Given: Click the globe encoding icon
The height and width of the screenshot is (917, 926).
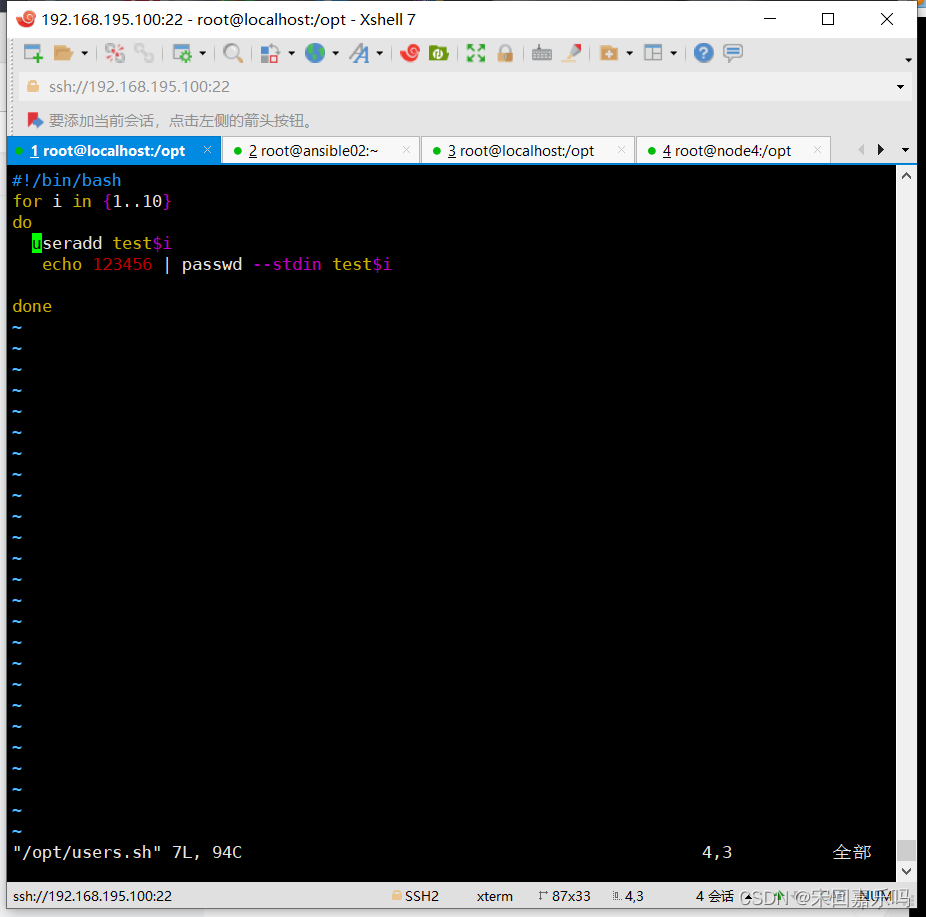Looking at the screenshot, I should (x=315, y=53).
